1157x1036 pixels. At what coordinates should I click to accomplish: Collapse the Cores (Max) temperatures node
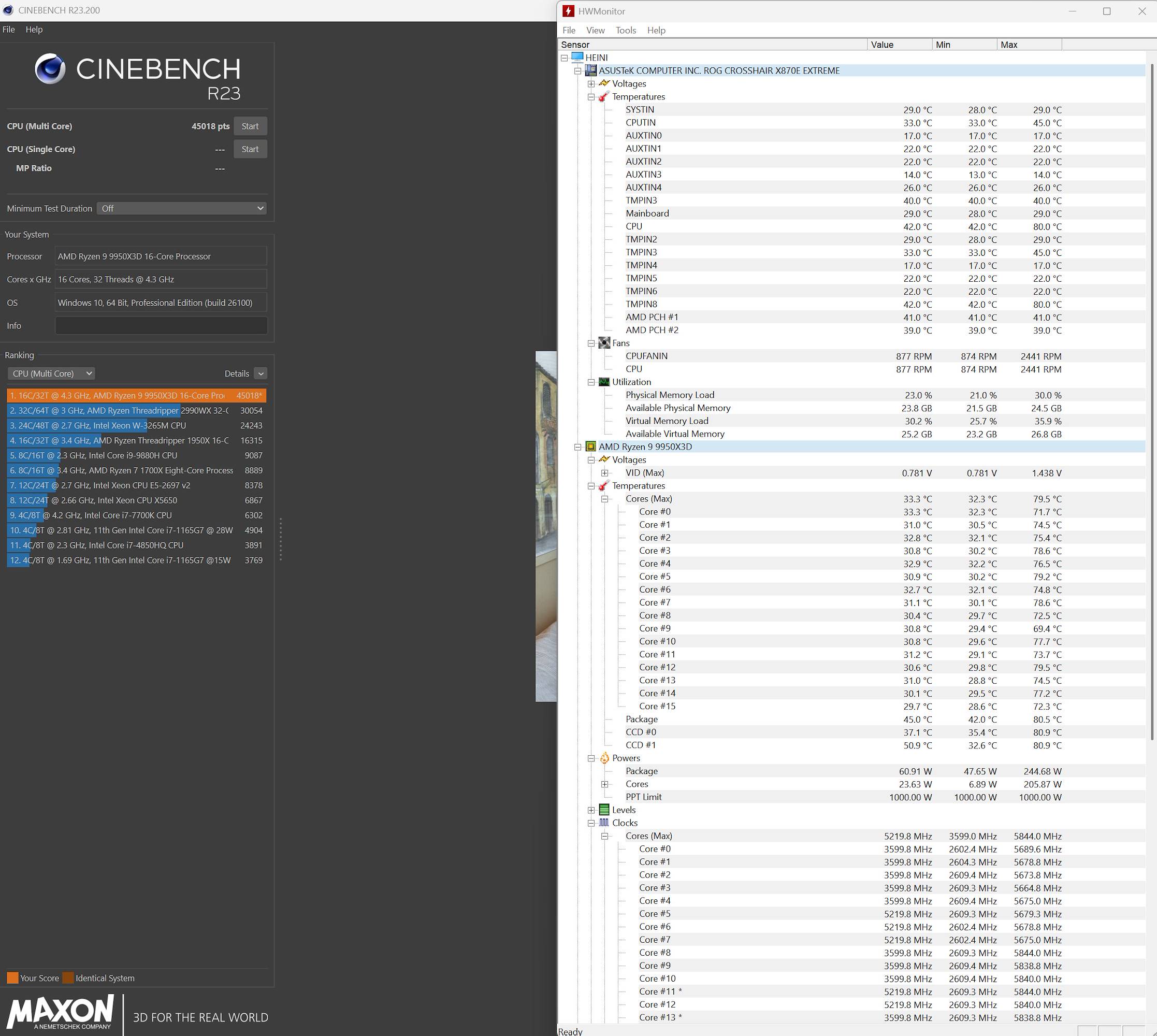pyautogui.click(x=605, y=499)
